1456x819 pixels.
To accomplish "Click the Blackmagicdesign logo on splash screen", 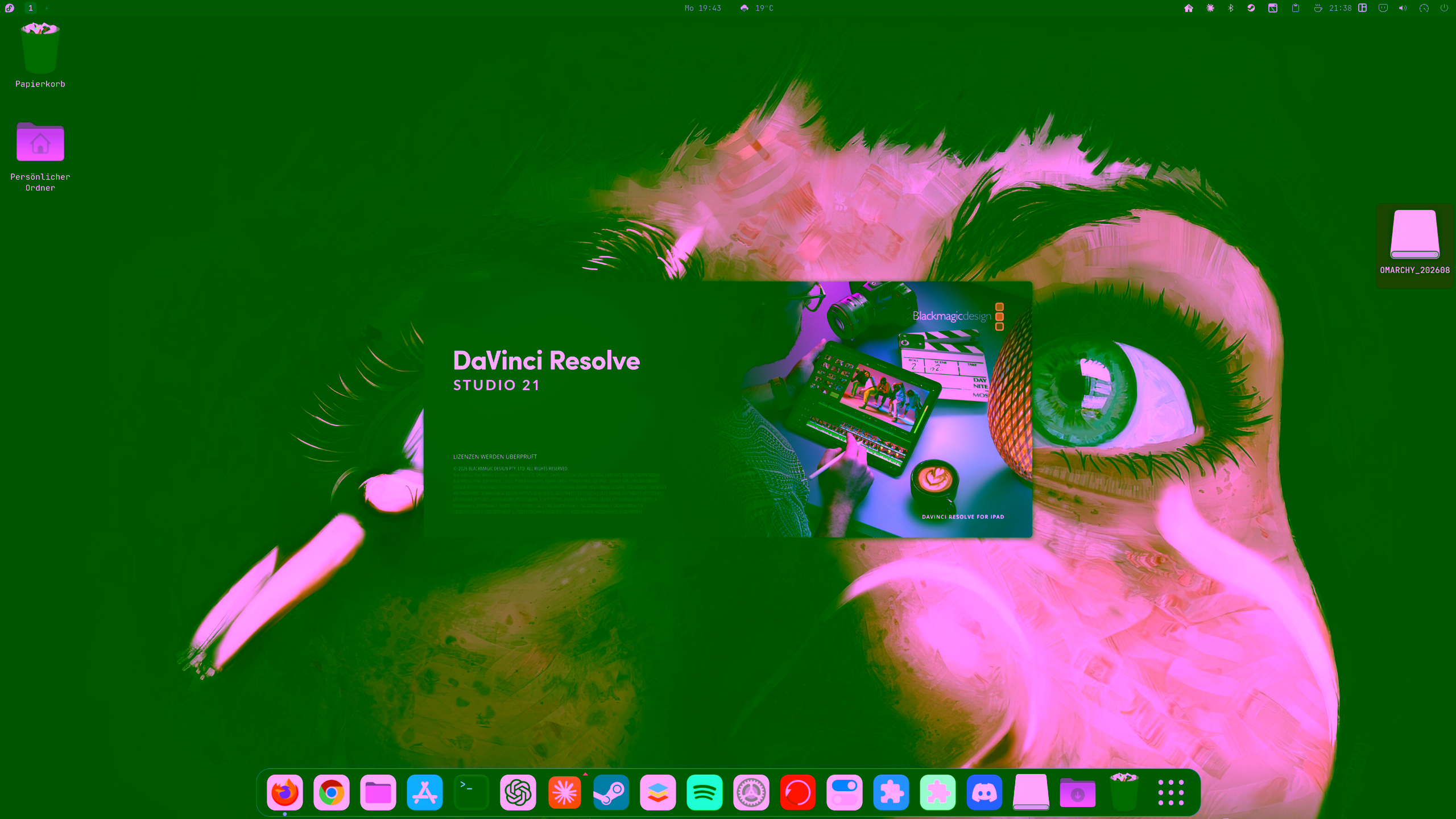I will pos(958,316).
